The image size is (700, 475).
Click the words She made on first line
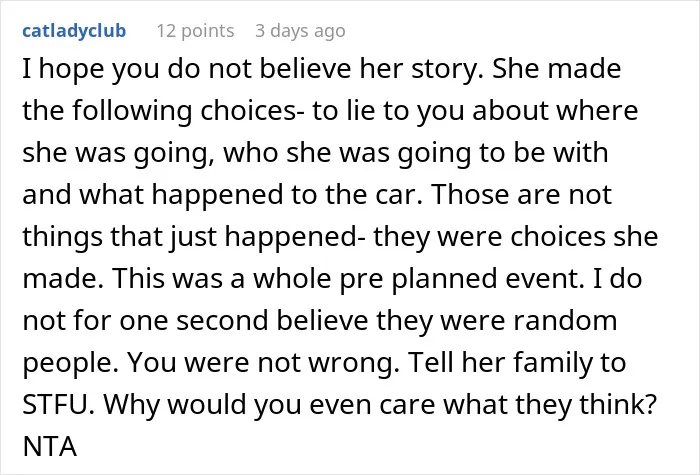tap(556, 69)
